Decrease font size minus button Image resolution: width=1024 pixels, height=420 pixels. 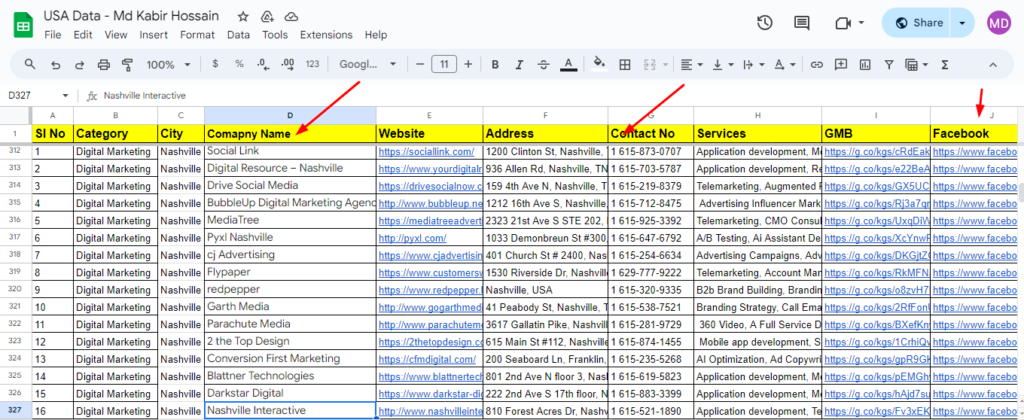(420, 64)
